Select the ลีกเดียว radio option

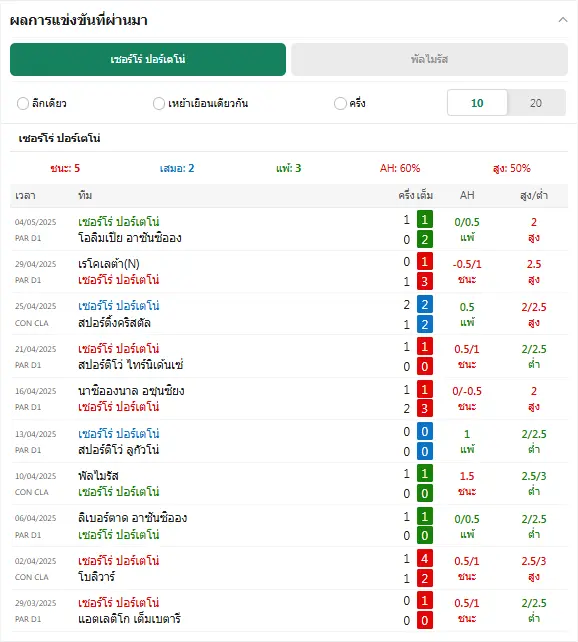coord(23,103)
